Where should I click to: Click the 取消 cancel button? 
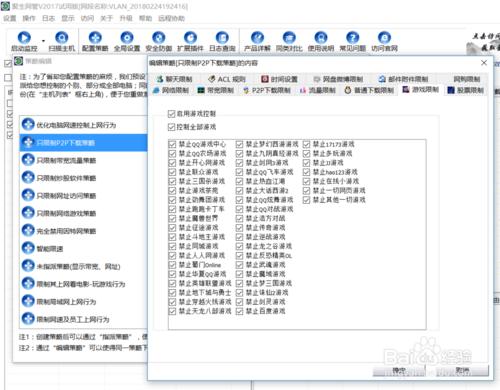[462, 370]
